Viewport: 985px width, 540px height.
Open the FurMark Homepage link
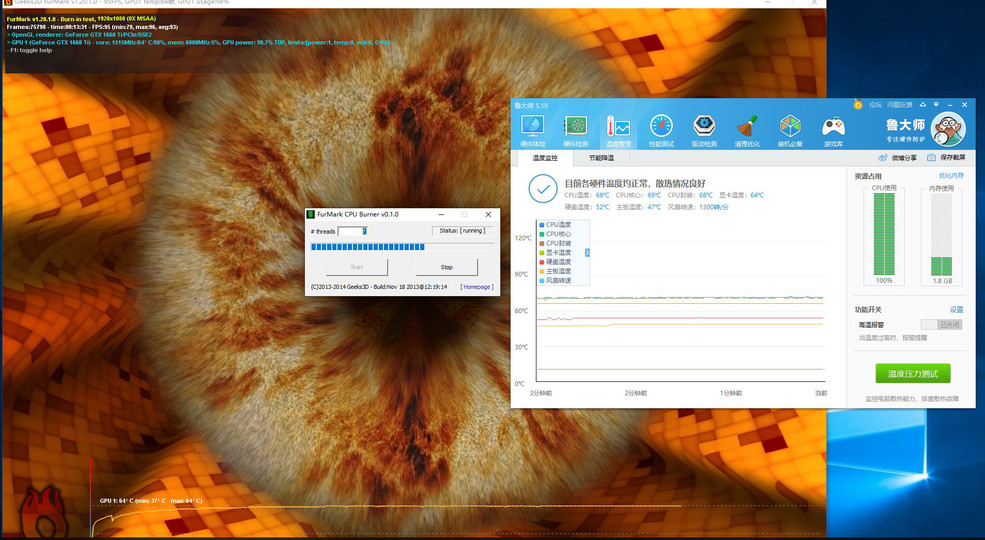pyautogui.click(x=476, y=287)
